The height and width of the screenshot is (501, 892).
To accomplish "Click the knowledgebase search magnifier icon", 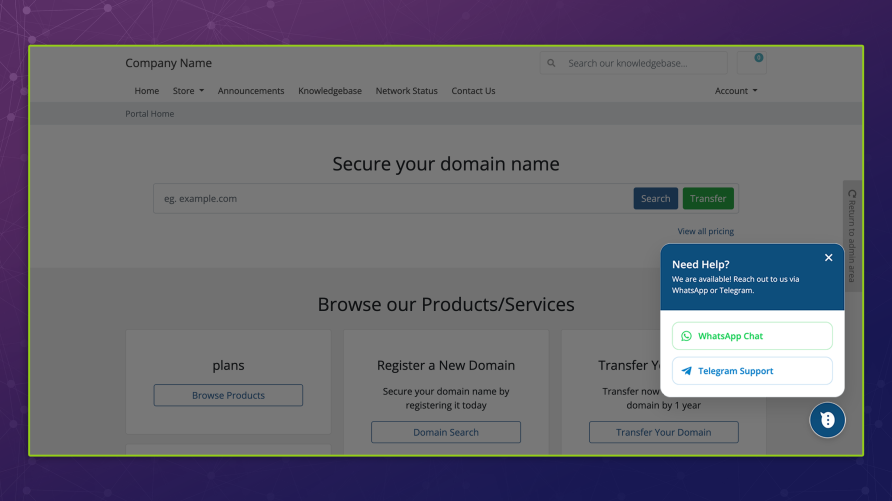I will coord(552,63).
